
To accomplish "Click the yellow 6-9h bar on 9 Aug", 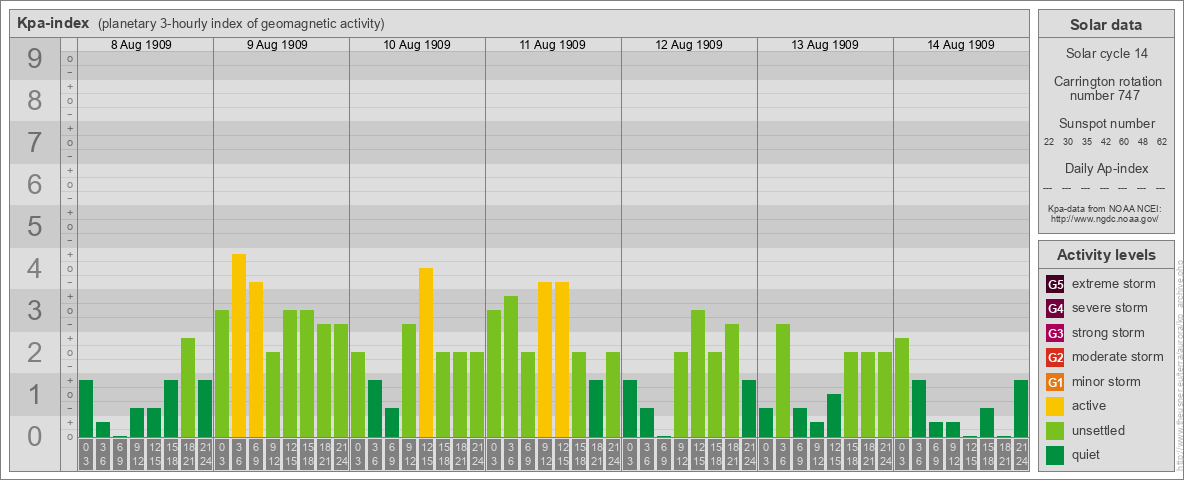I will coord(256,359).
